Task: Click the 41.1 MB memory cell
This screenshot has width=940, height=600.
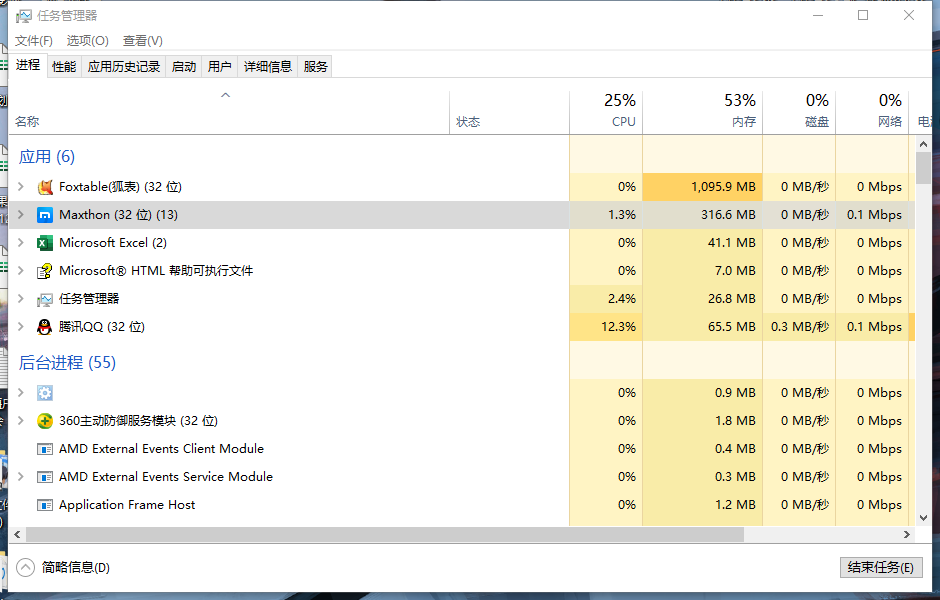Action: pyautogui.click(x=703, y=243)
